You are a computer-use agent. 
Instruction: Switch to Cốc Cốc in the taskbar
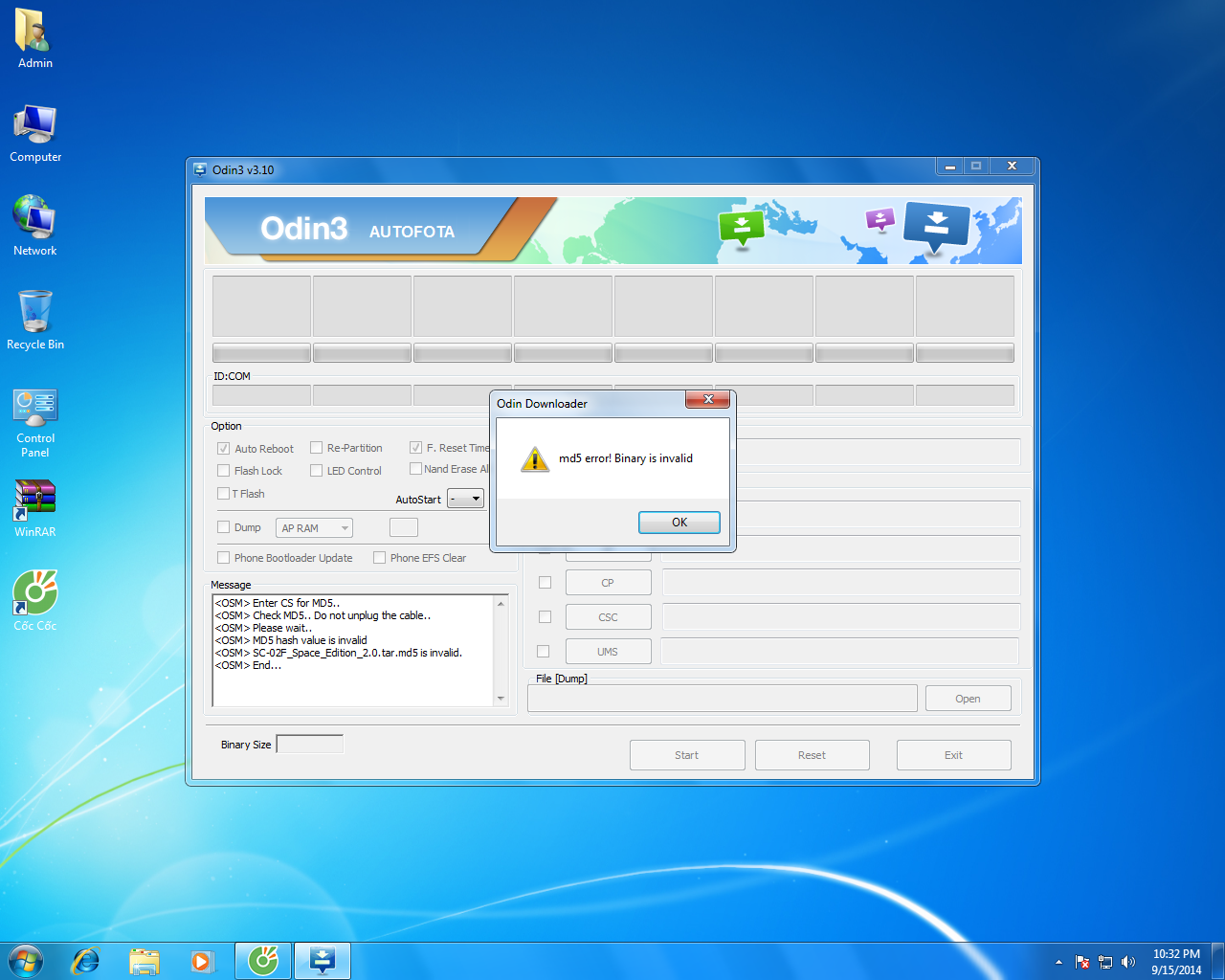(x=263, y=961)
